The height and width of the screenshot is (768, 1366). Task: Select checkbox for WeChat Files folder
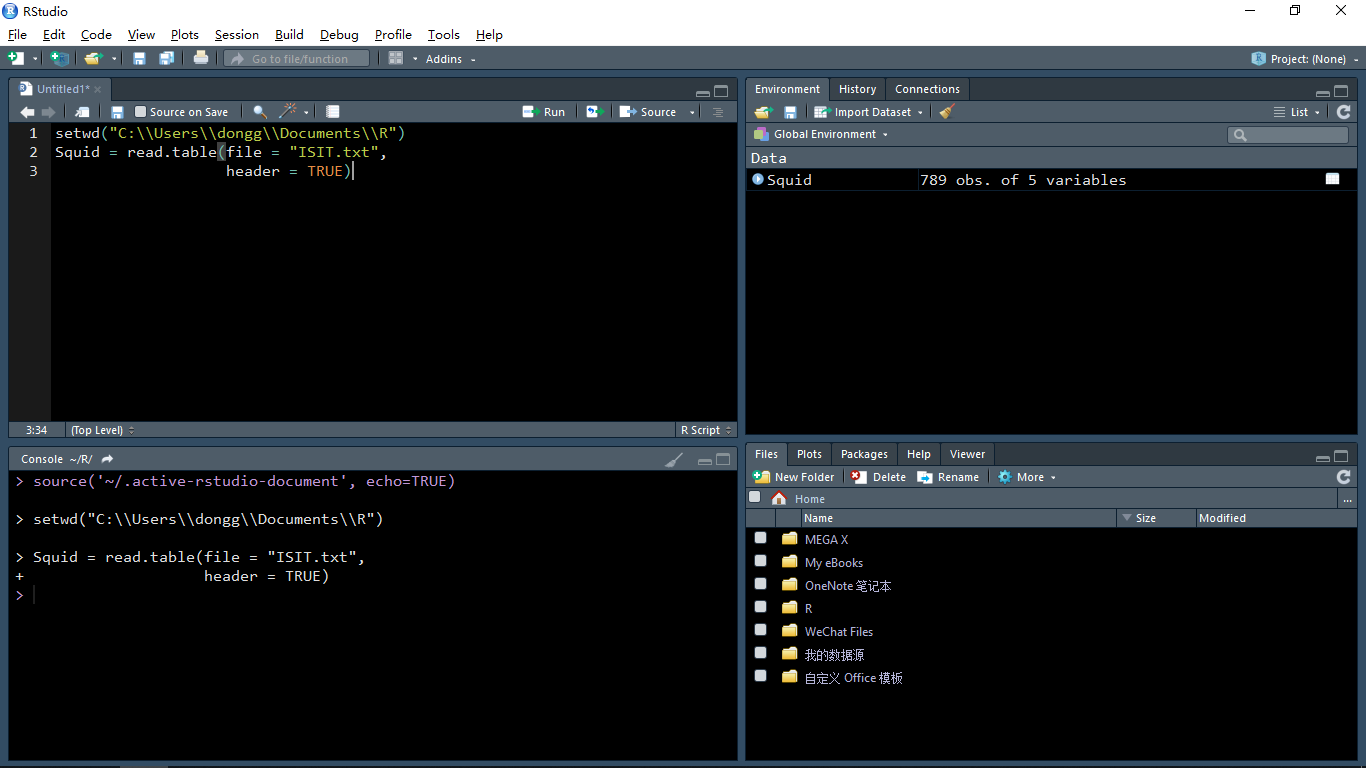tap(761, 630)
